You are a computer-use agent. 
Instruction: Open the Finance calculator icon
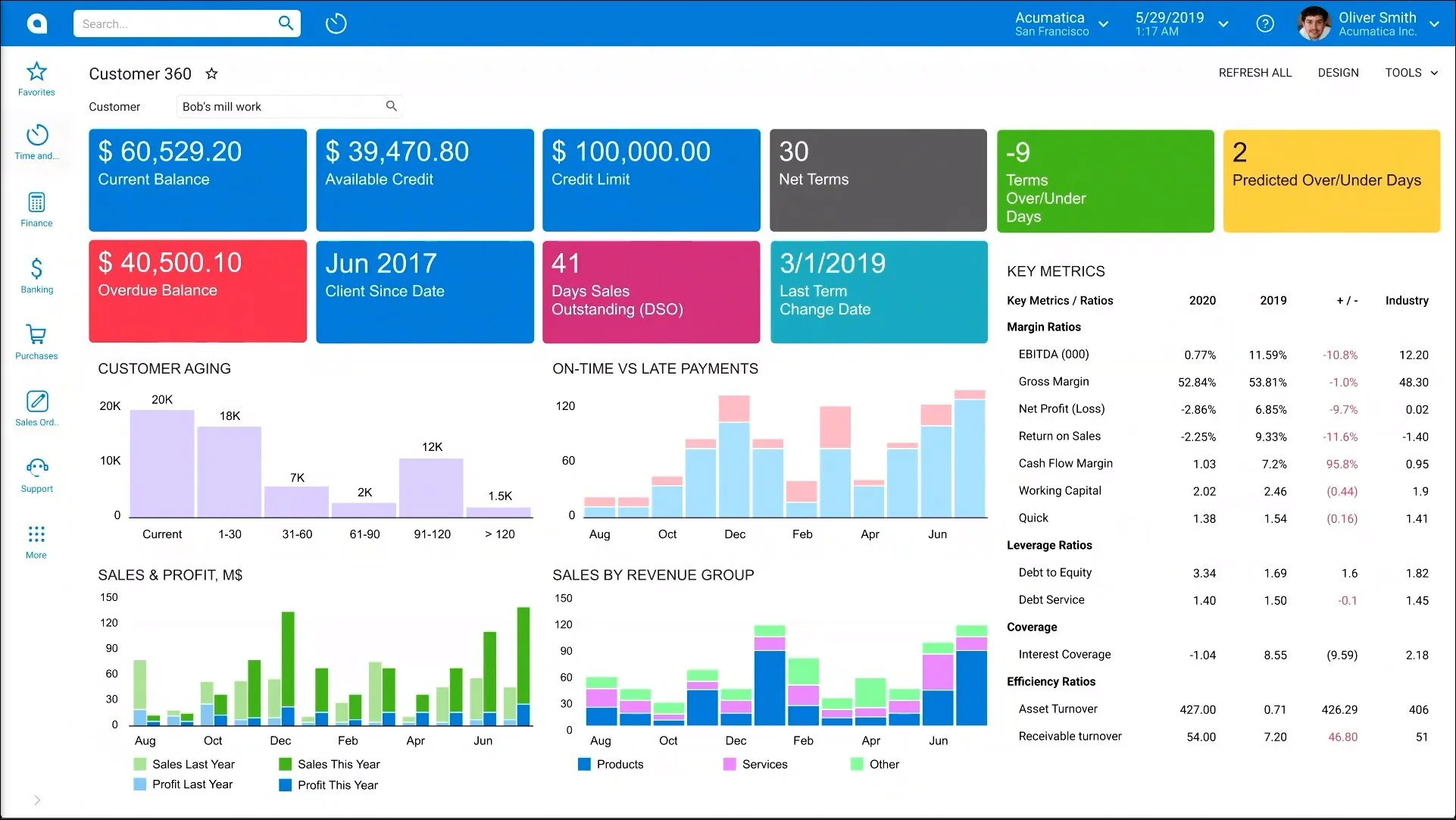point(36,202)
